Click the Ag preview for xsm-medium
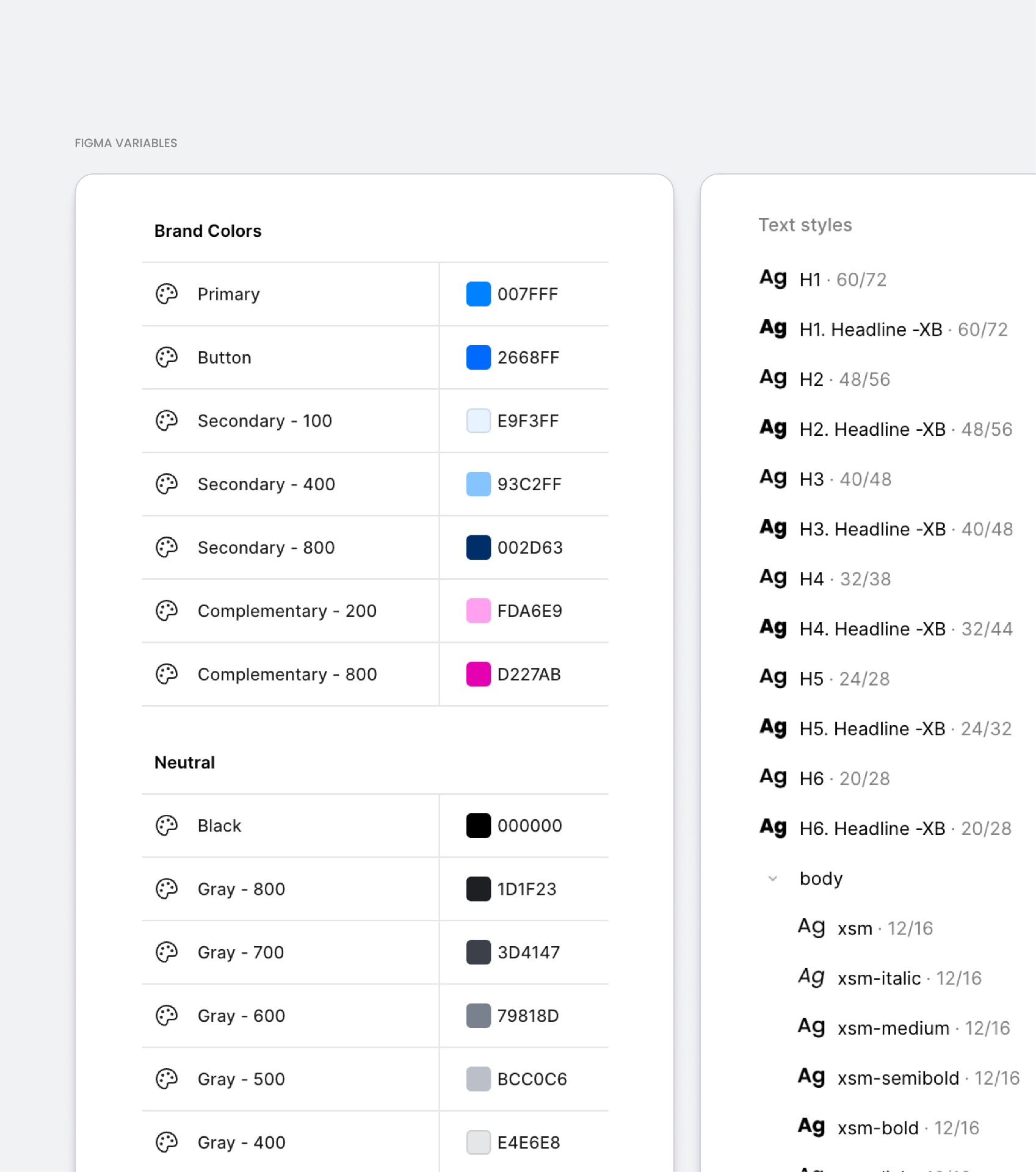Screen dimensions: 1036x1172 pos(812,1028)
